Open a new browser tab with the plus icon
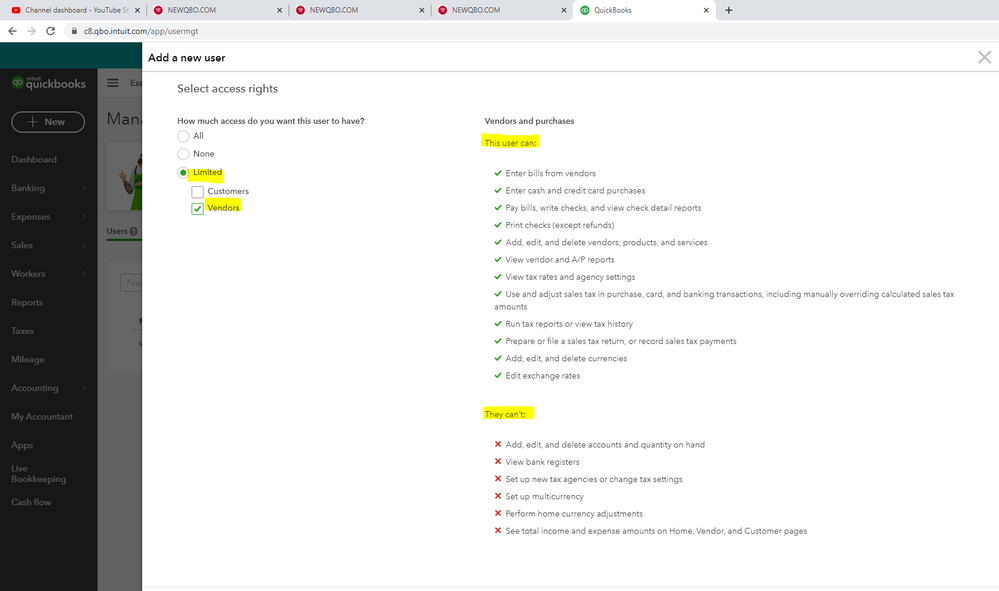 pyautogui.click(x=728, y=11)
